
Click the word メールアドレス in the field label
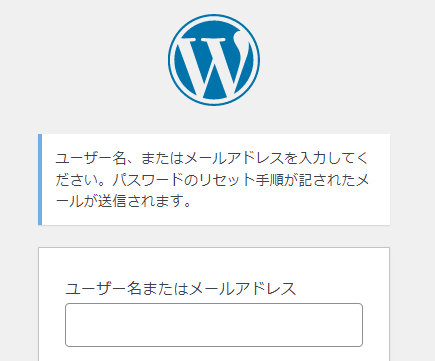tap(243, 289)
